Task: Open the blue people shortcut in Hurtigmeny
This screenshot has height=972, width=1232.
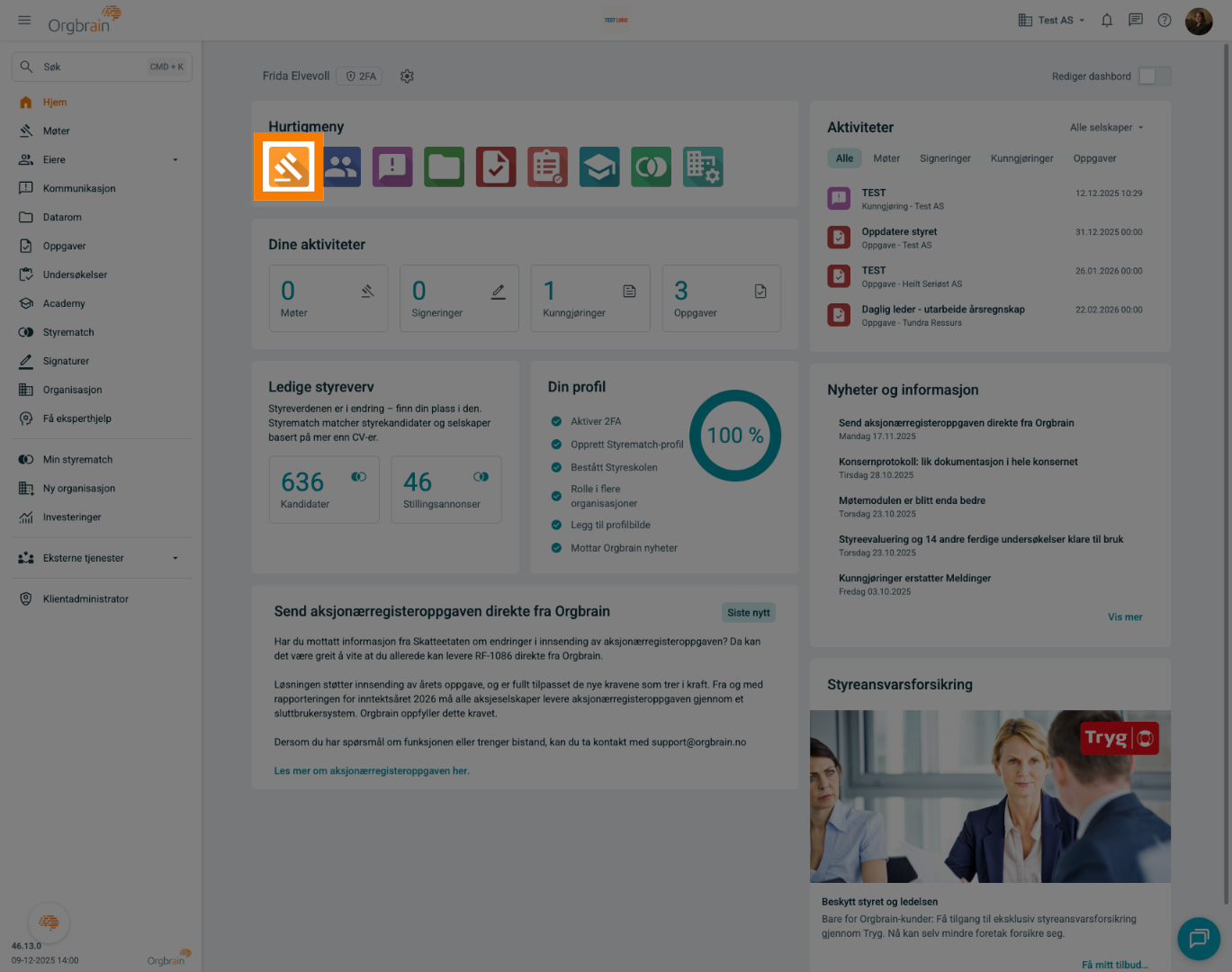Action: coord(340,167)
